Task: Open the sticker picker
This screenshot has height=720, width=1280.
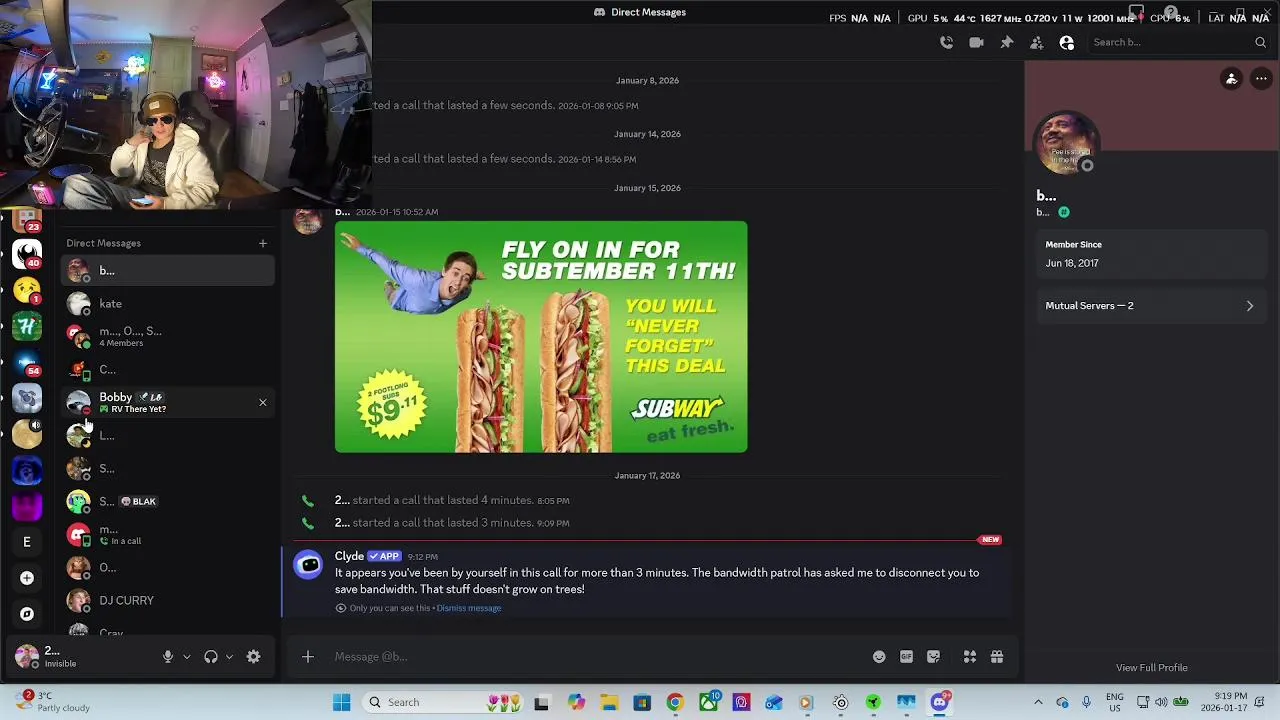Action: tap(933, 657)
